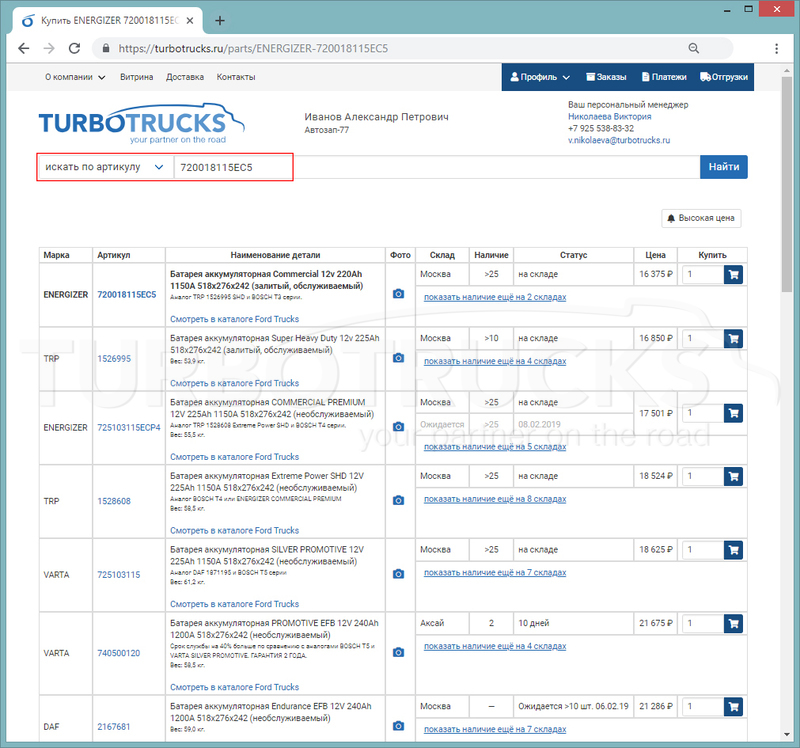Add VARTA 740500120 battery to cart
Screen dimensions: 800x748
click(733, 624)
